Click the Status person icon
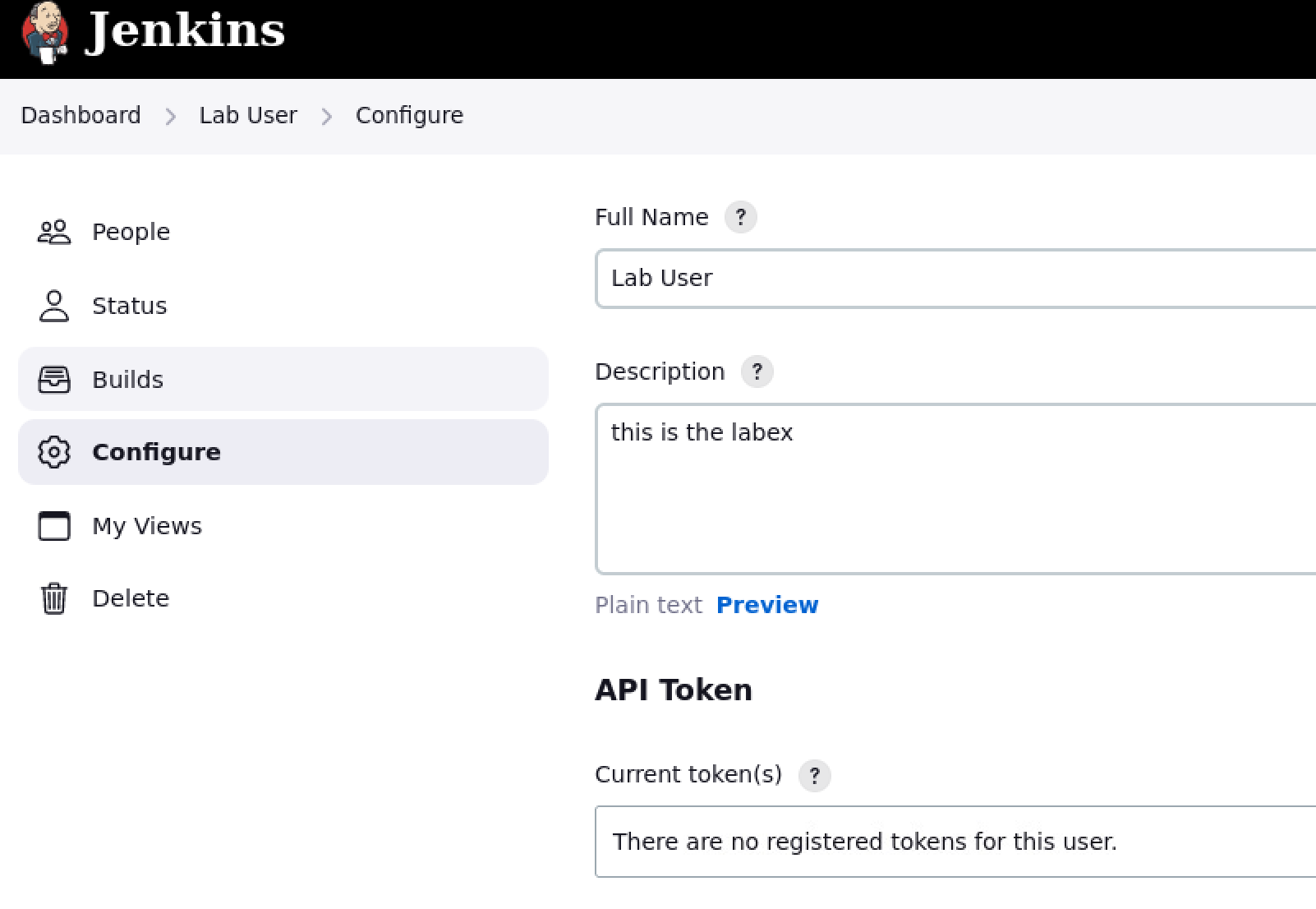 point(54,306)
